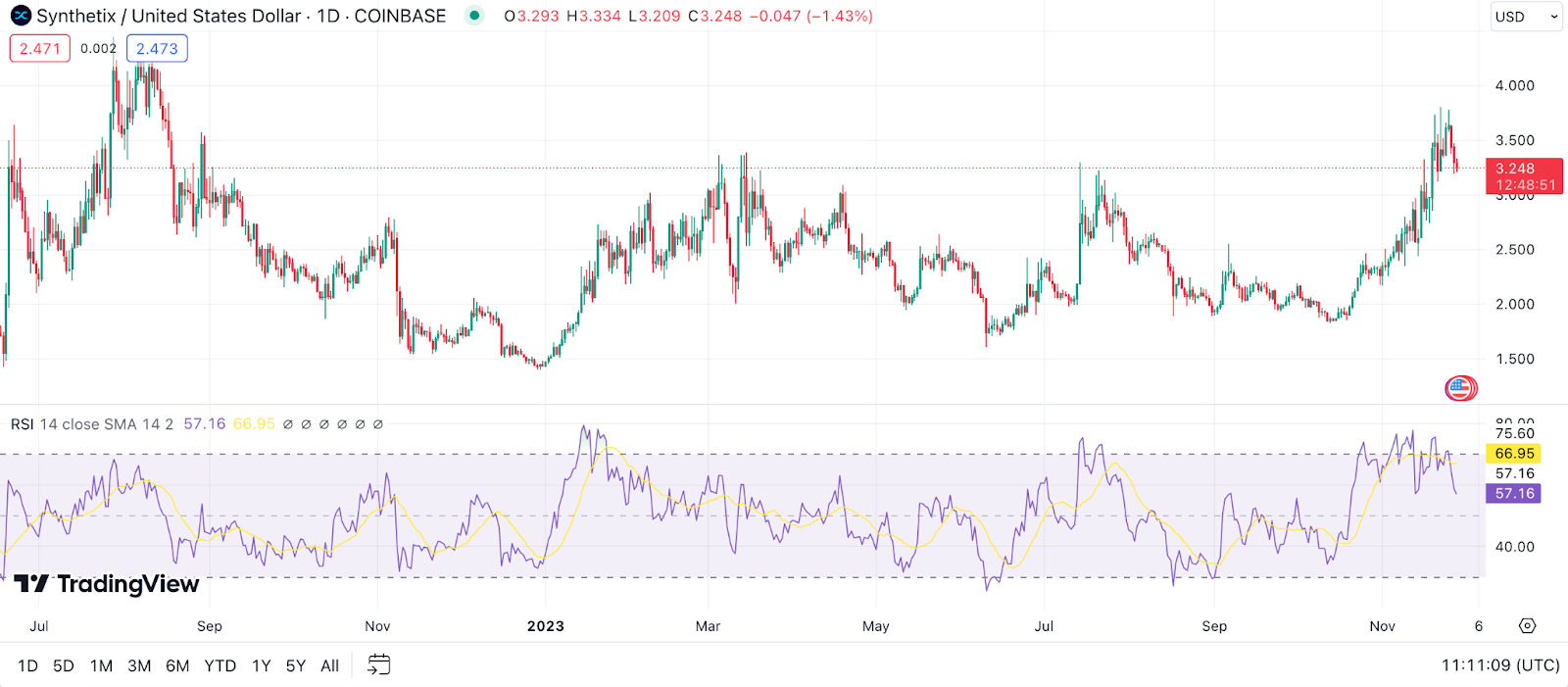Click the Nov label near right of time axis
1568x687 pixels.
1382,626
